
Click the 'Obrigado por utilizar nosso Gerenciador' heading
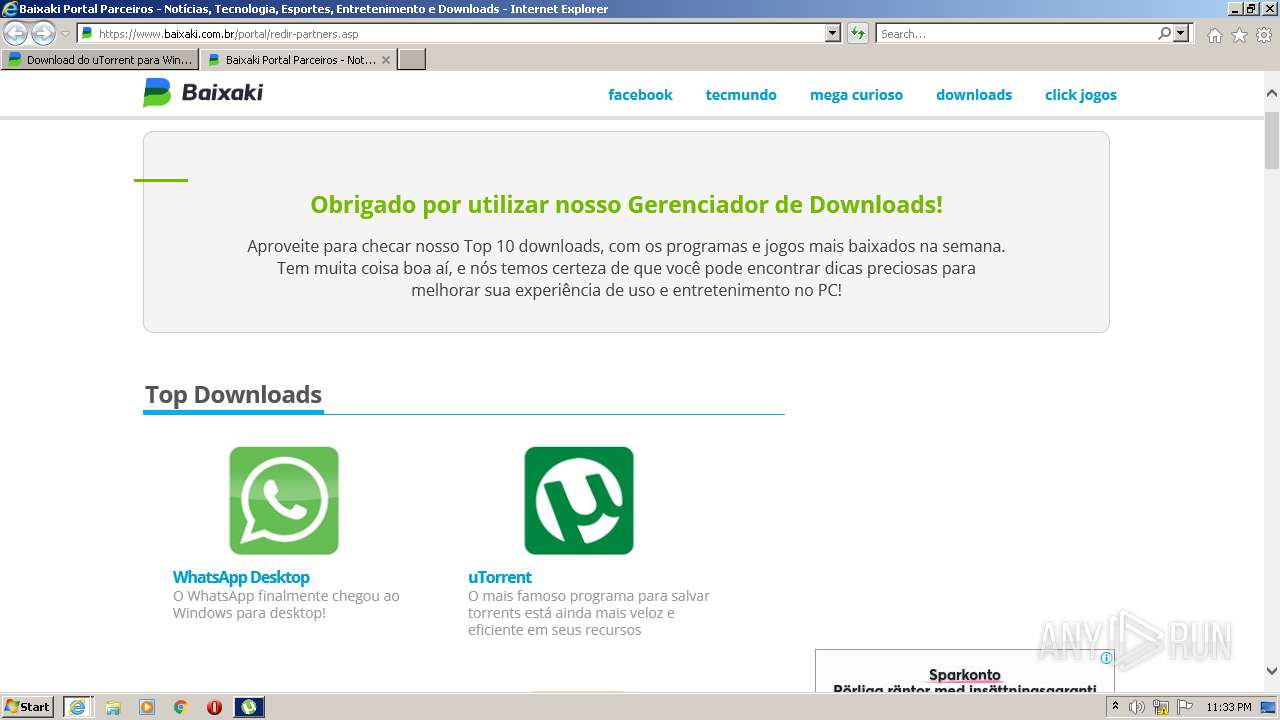click(626, 205)
